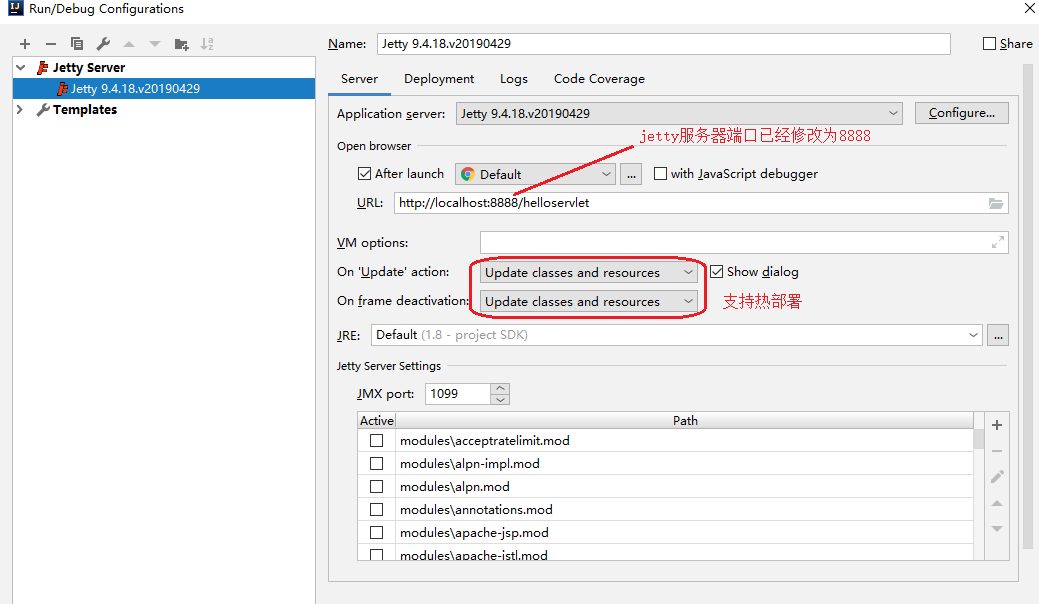Click the wrench edit defaults icon

coord(103,44)
